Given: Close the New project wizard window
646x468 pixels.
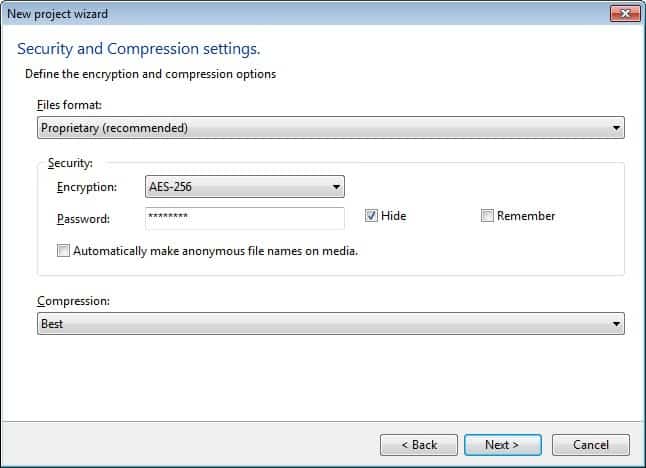Looking at the screenshot, I should (624, 13).
